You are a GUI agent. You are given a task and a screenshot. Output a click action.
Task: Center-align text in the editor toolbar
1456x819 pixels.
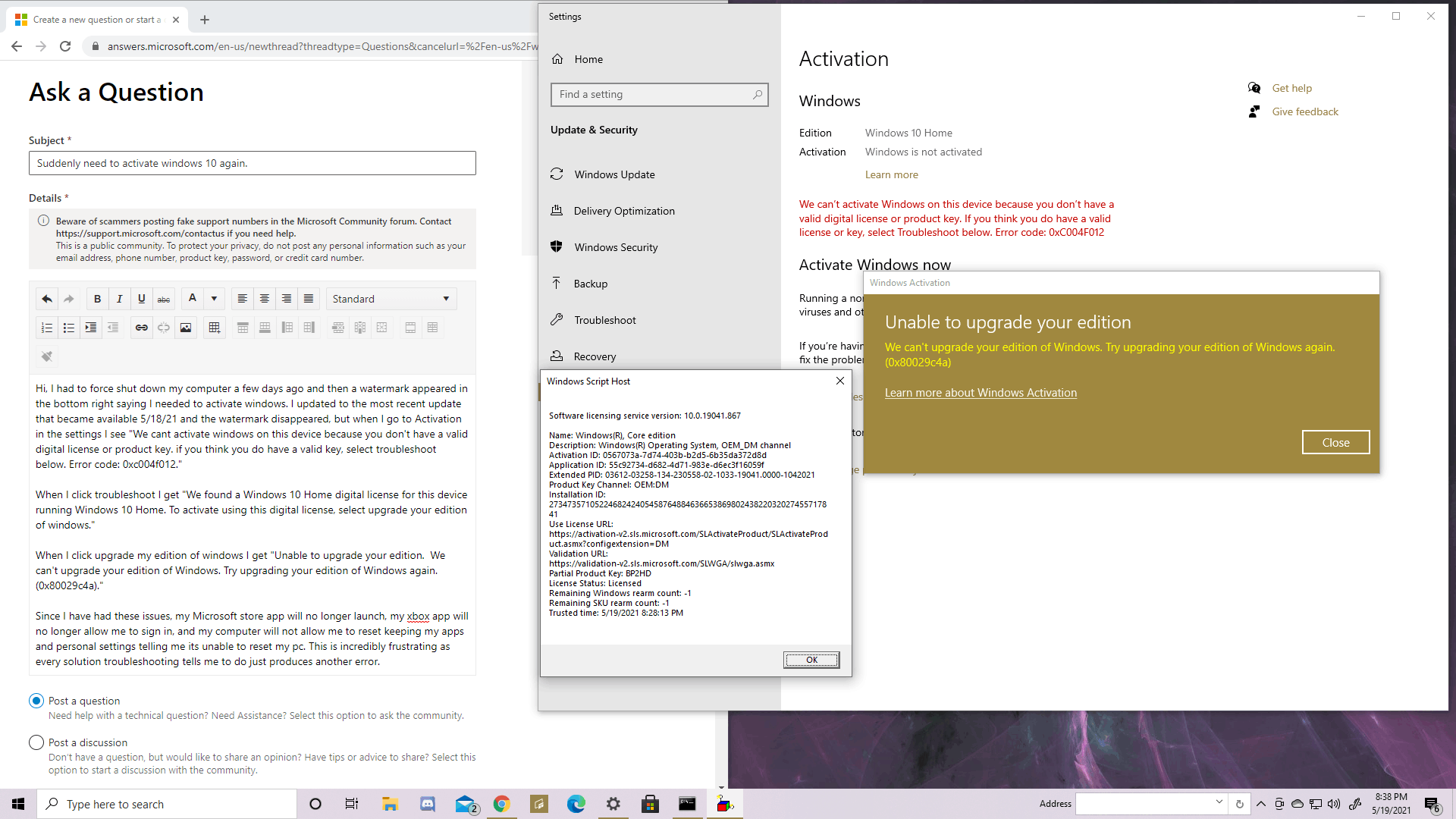pos(264,299)
